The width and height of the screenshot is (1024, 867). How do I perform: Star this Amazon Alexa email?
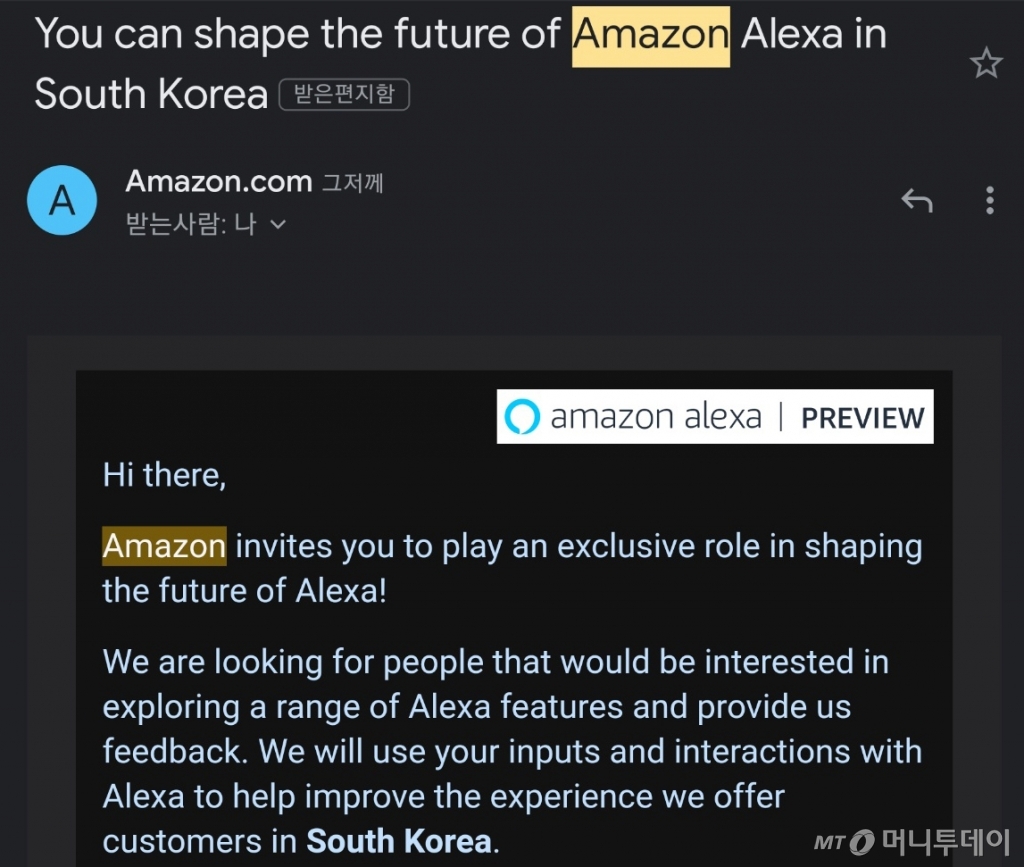tap(986, 64)
